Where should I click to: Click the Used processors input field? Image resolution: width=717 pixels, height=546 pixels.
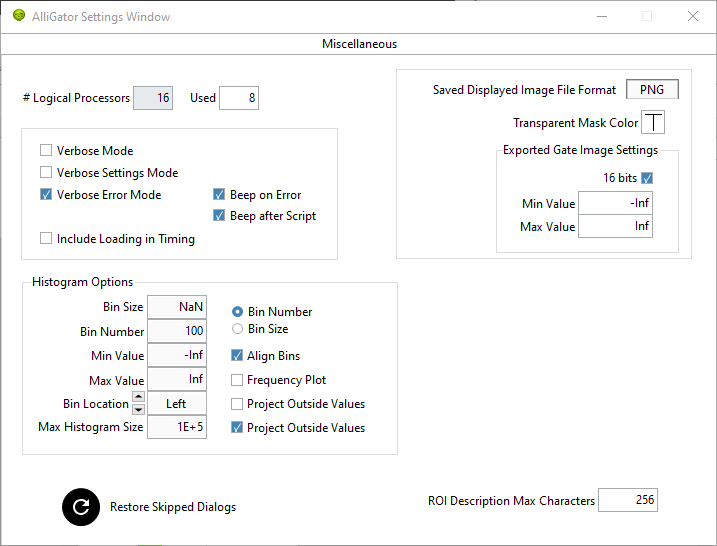pos(239,98)
